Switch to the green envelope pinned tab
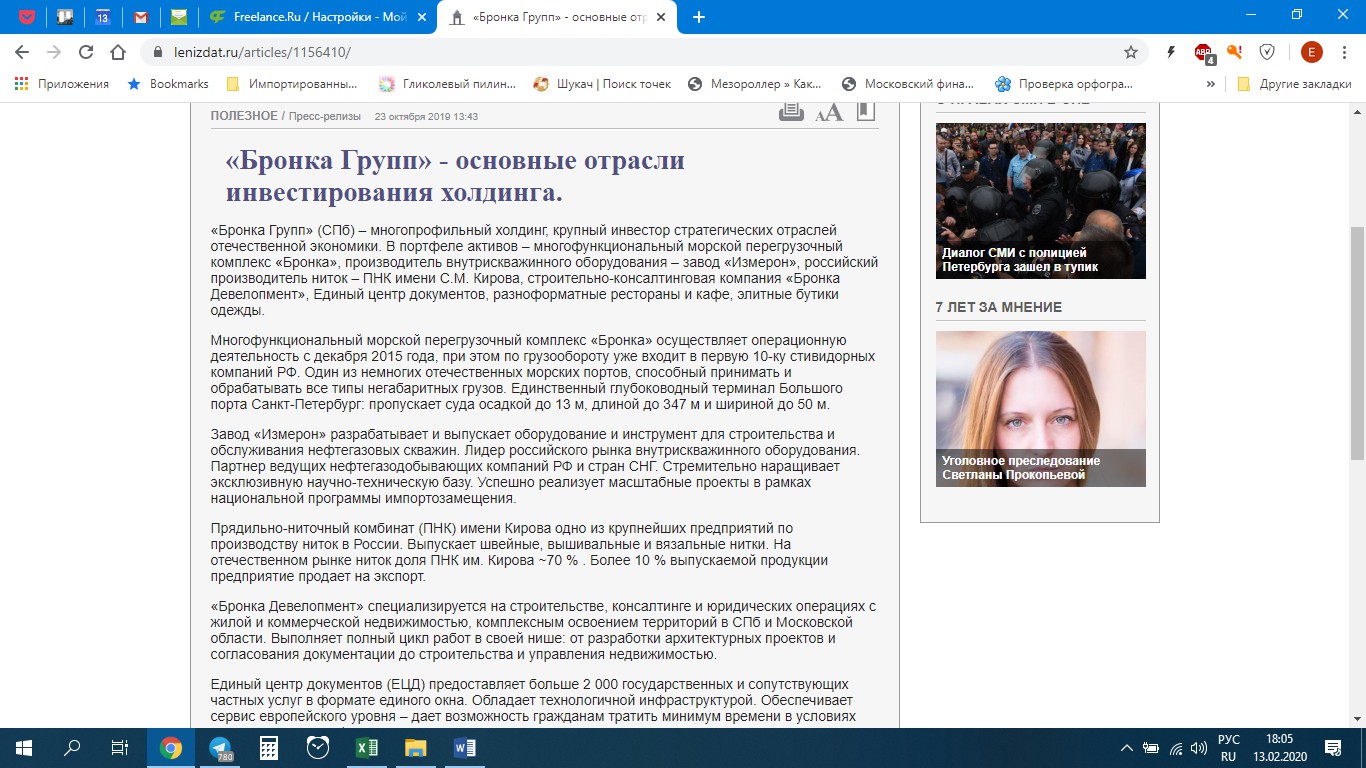1366x768 pixels. [x=179, y=17]
